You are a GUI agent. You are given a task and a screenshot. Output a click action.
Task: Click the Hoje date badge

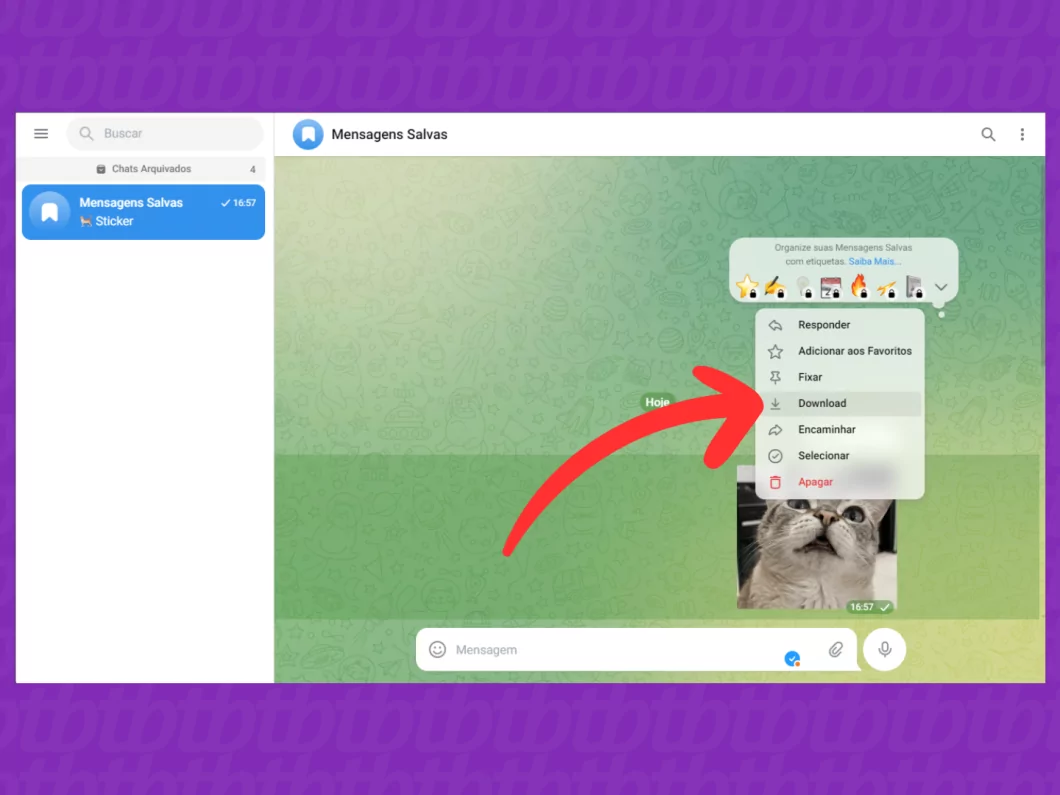coord(657,402)
